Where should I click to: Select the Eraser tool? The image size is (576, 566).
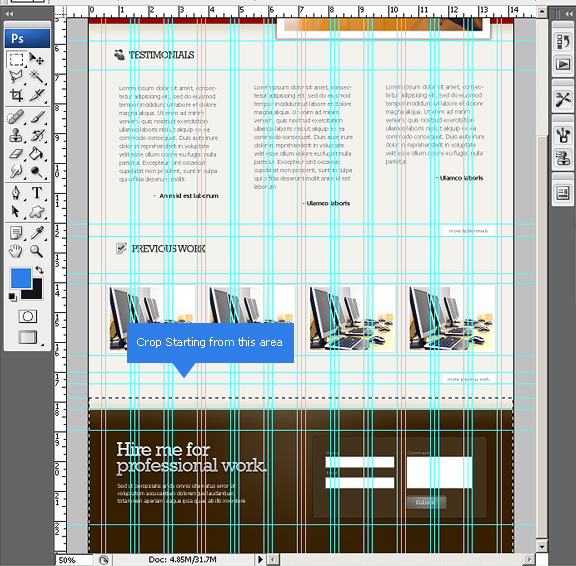(x=16, y=154)
